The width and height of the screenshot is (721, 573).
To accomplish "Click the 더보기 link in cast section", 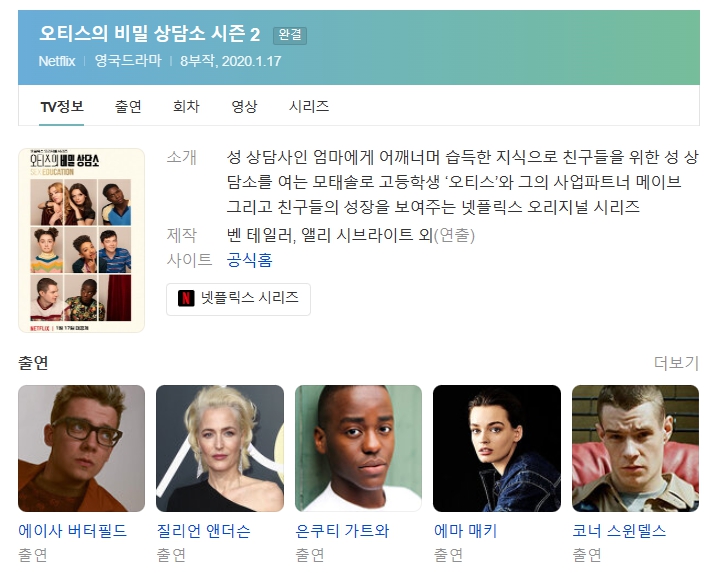I will (676, 363).
